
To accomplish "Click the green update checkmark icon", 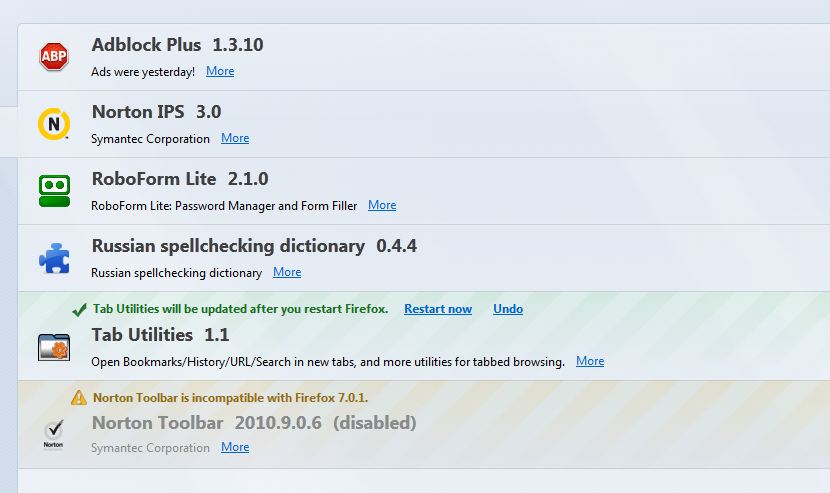I will click(x=79, y=310).
